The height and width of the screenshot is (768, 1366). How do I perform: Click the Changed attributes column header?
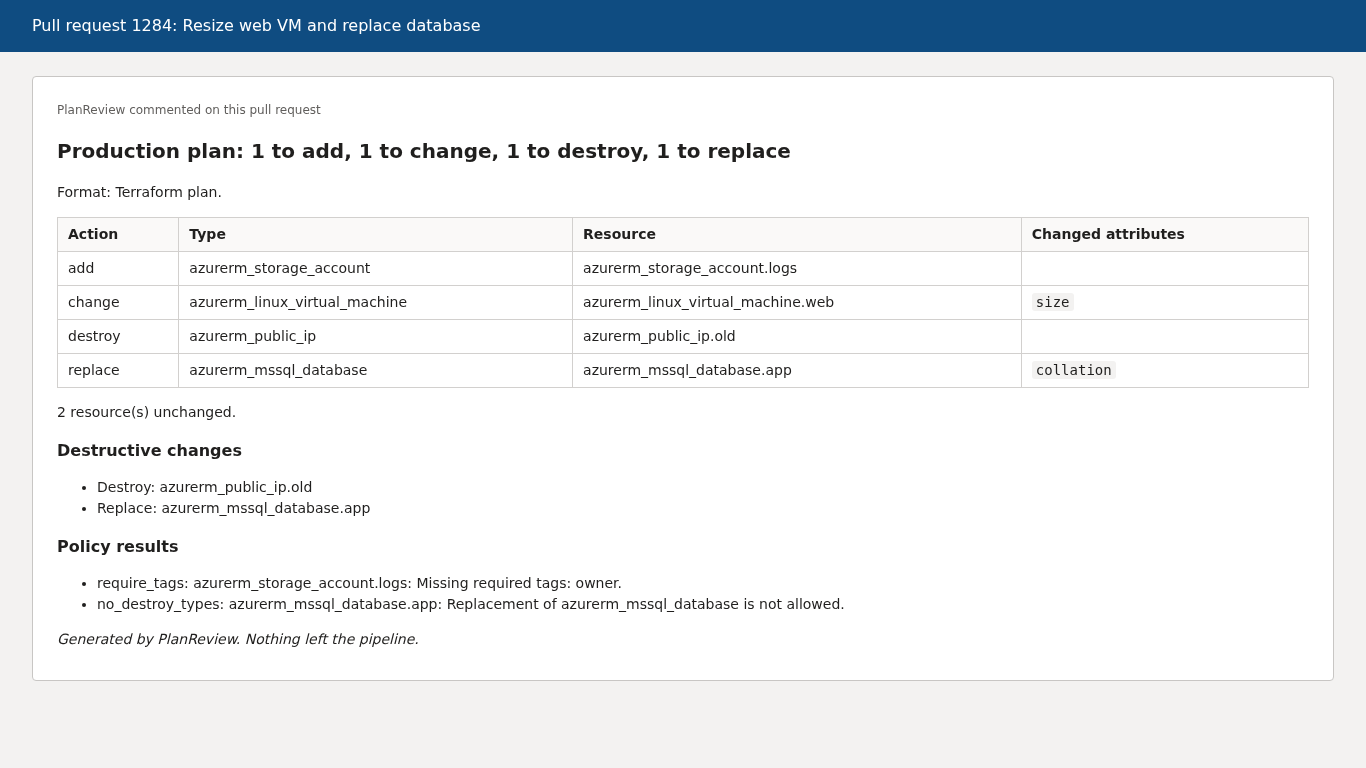click(x=1165, y=234)
